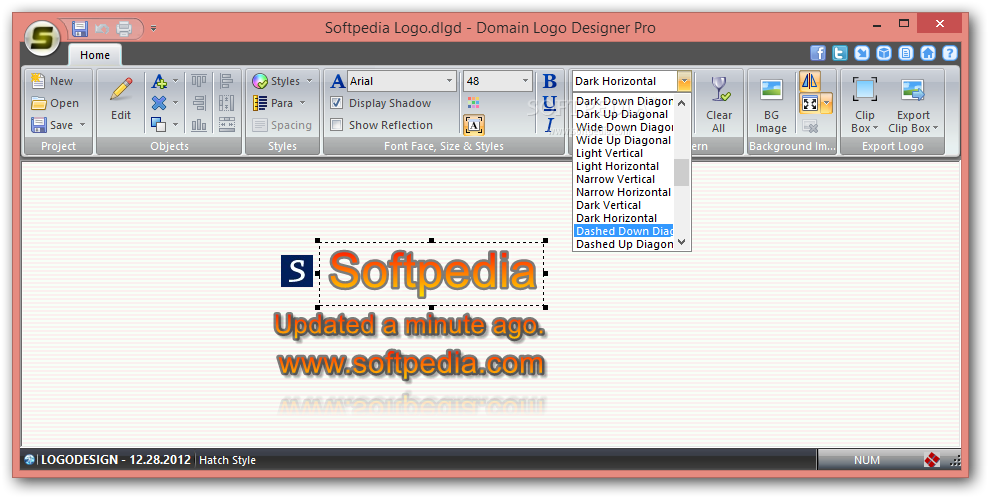The width and height of the screenshot is (989, 498).
Task: Choose Wide Down Diagonal from list
Action: [x=624, y=127]
